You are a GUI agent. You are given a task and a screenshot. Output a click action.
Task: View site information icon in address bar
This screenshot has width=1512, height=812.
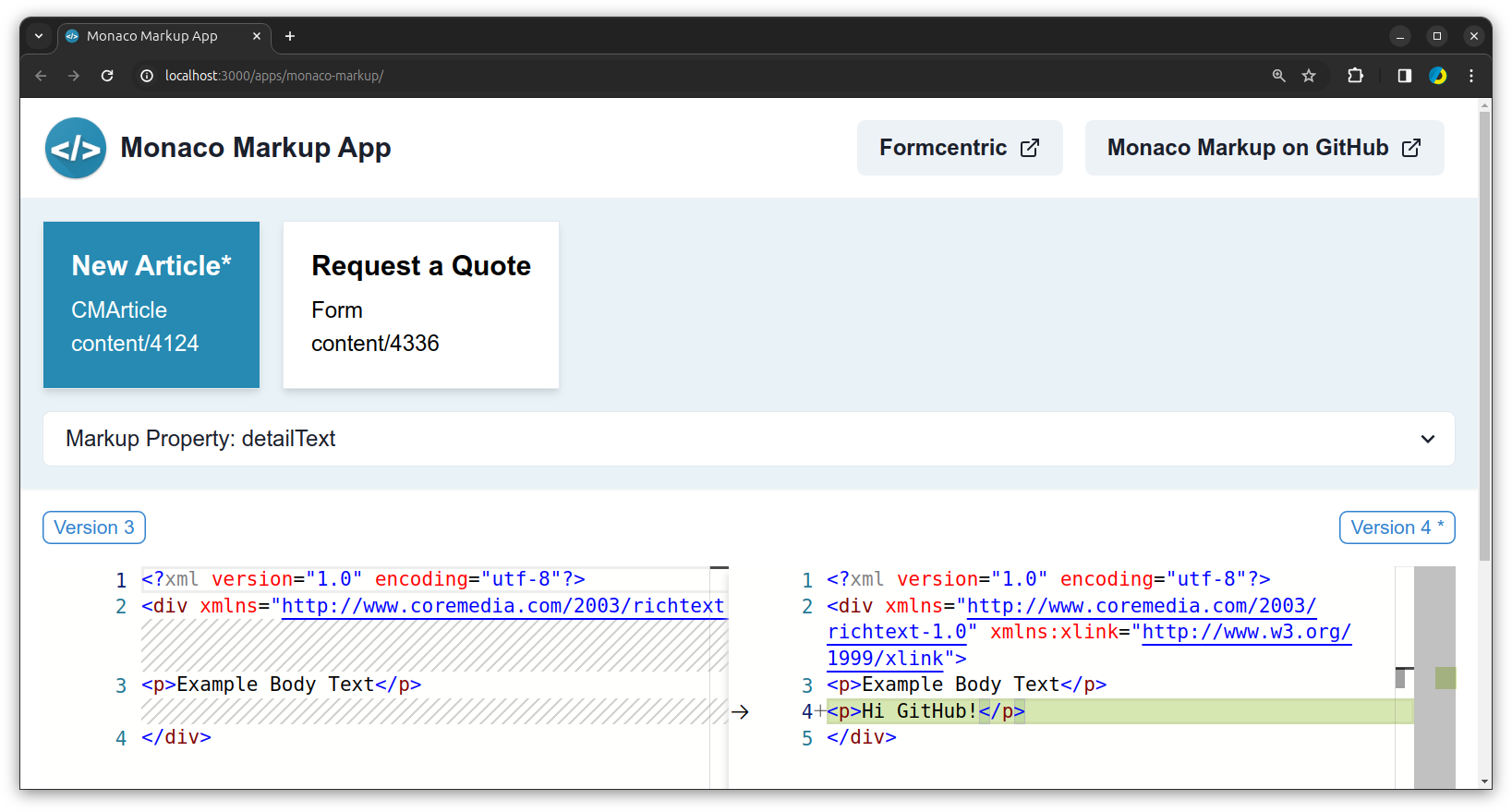(146, 76)
